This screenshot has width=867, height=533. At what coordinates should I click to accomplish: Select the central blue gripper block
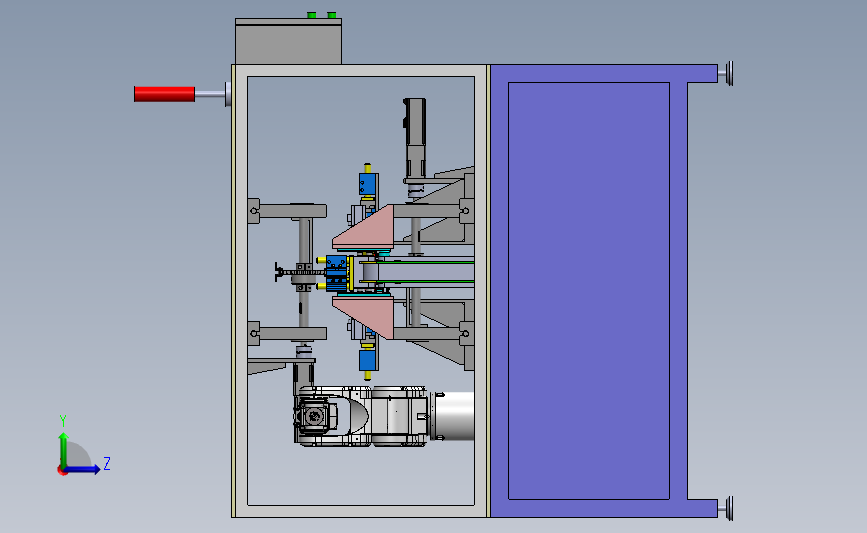point(336,274)
